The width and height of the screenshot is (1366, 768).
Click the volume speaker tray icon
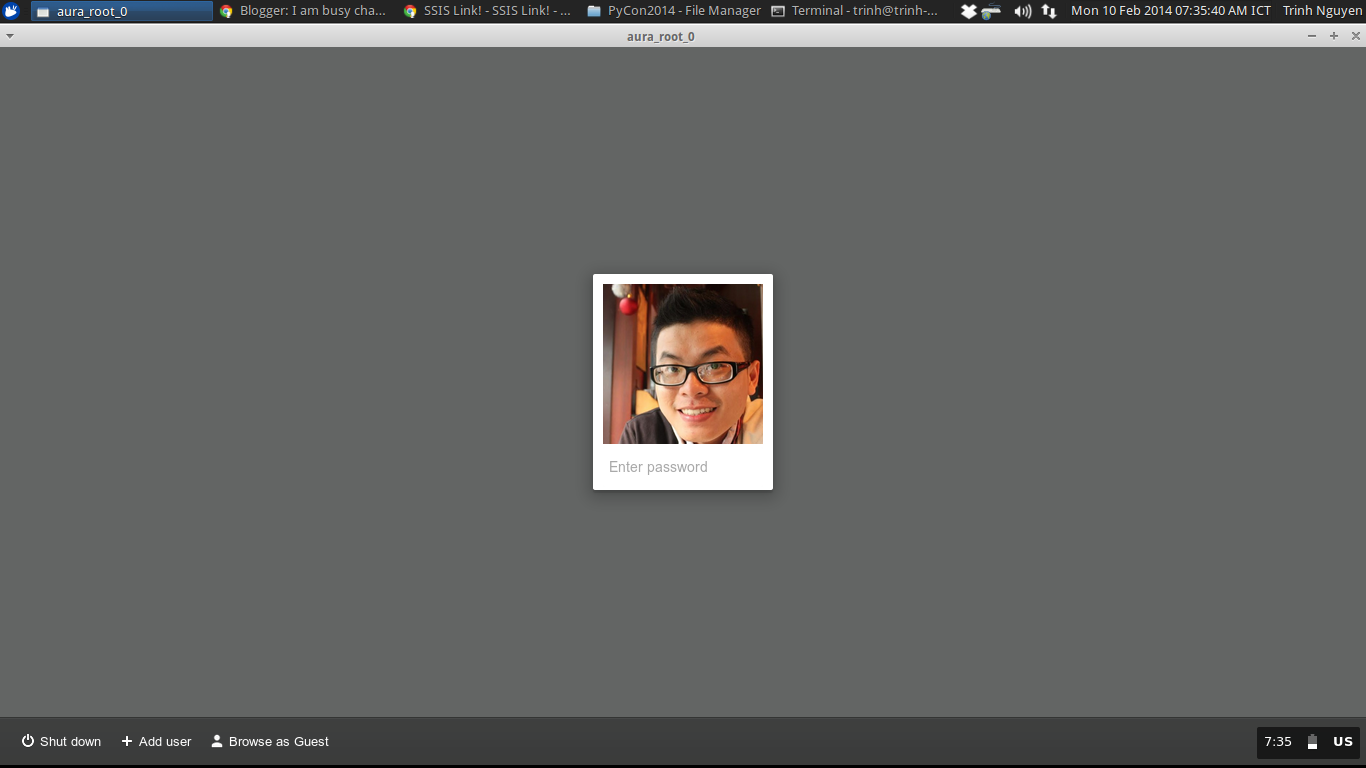[1022, 11]
